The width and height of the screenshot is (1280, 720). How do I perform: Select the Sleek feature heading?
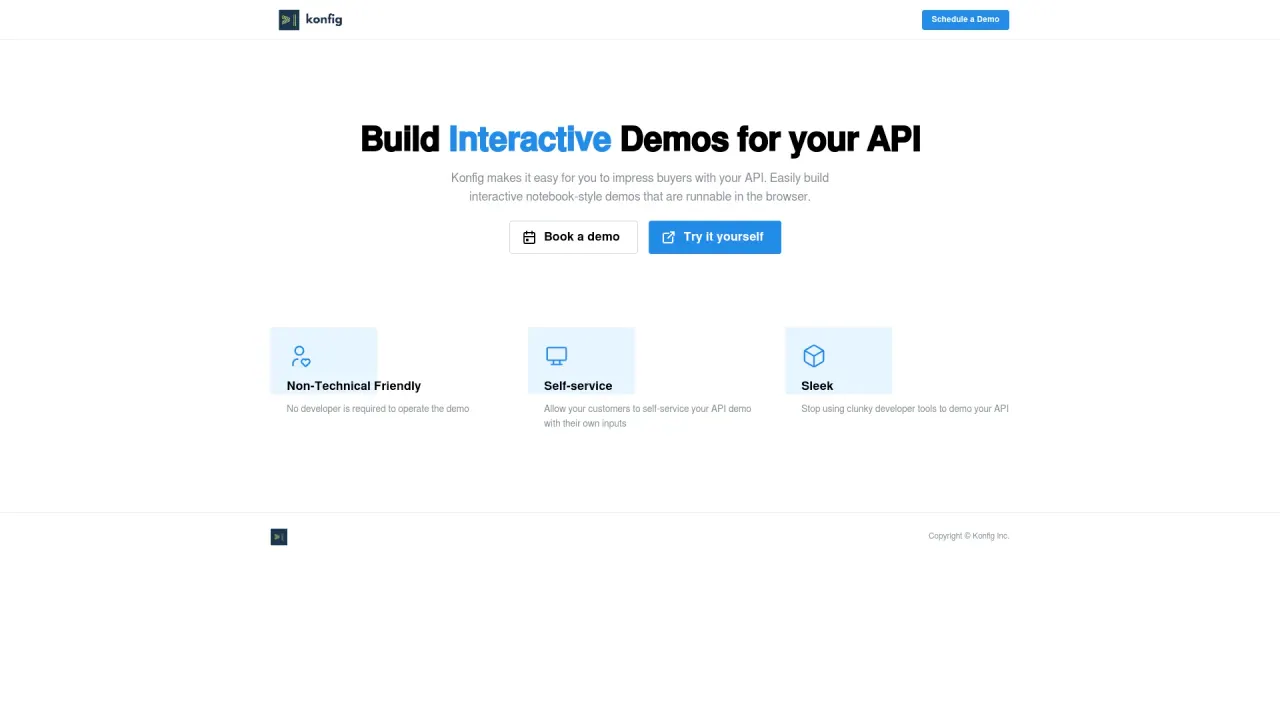(x=817, y=386)
